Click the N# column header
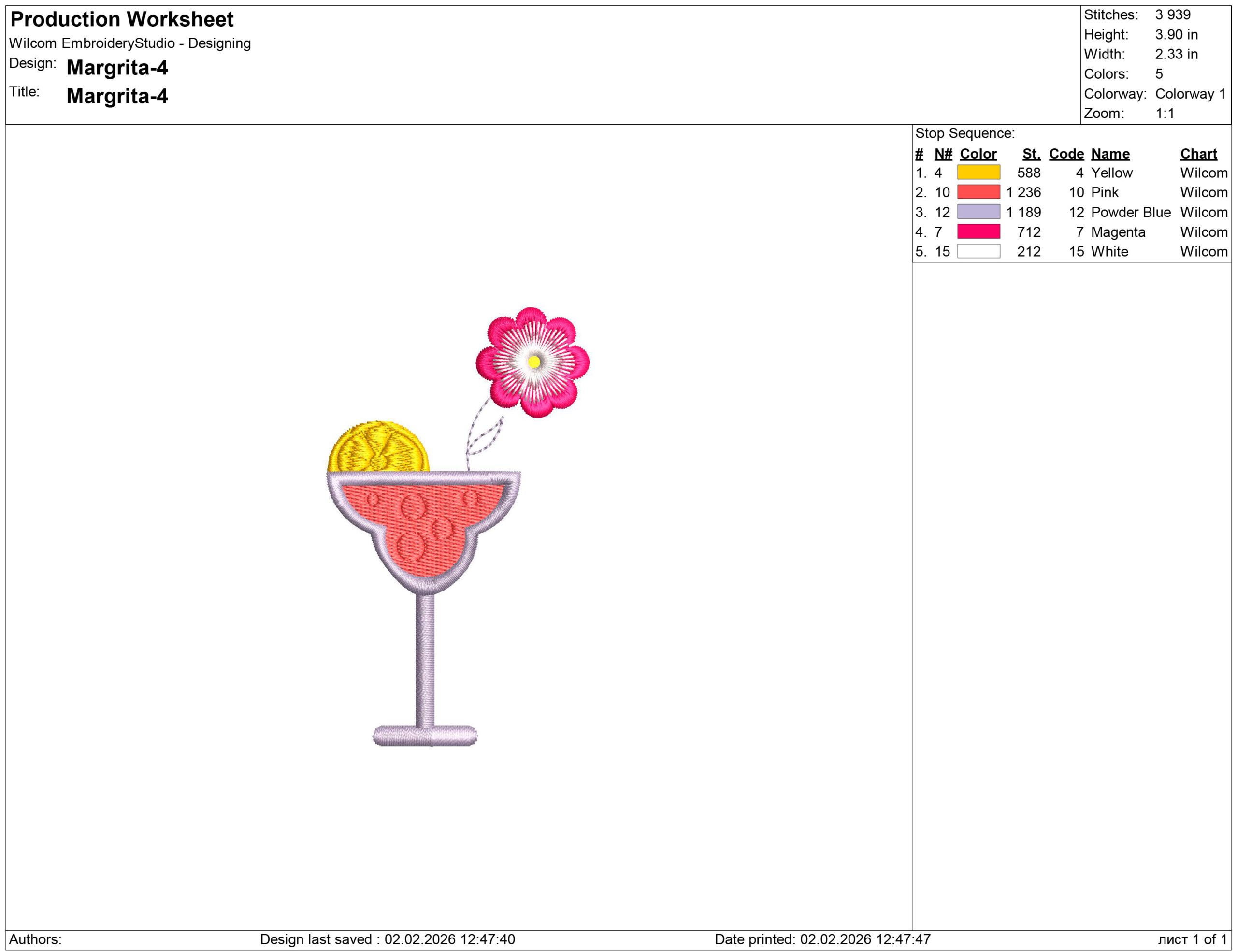This screenshot has height=952, width=1237. (943, 154)
